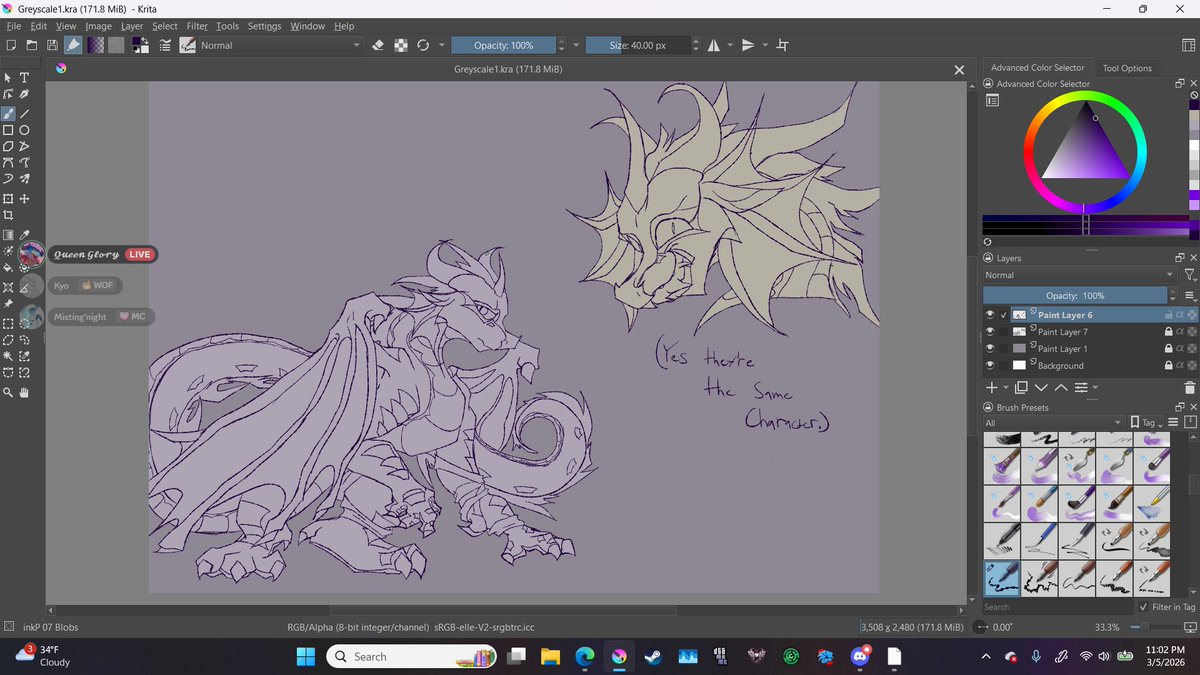Add a new paint layer
The image size is (1200, 675).
(x=992, y=387)
